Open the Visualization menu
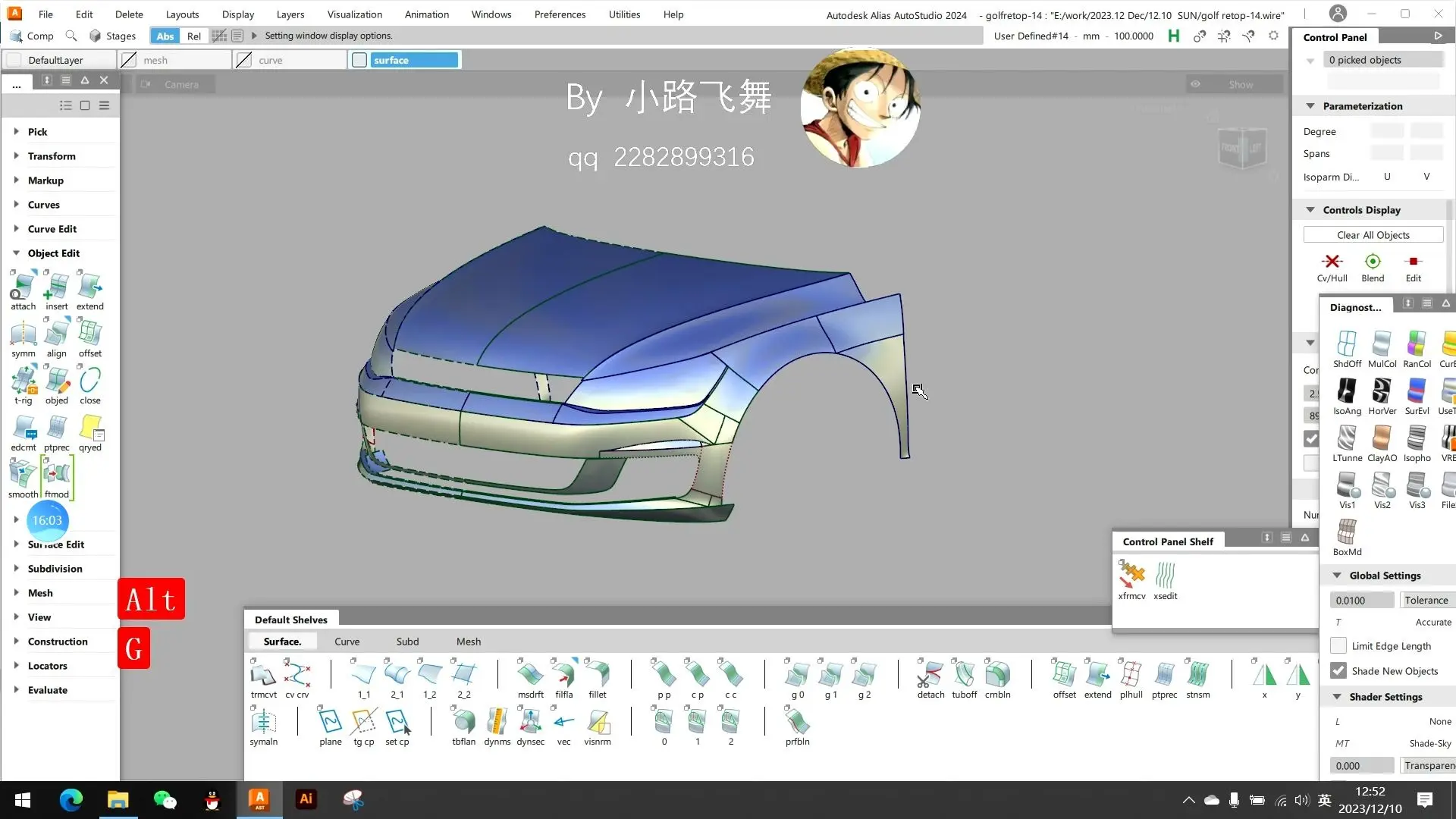Screen dimensions: 1456x819 (x=353, y=14)
